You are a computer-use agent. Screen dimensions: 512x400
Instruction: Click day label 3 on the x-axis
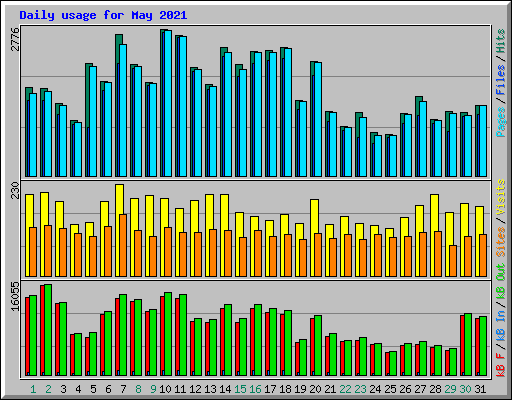click(x=63, y=389)
